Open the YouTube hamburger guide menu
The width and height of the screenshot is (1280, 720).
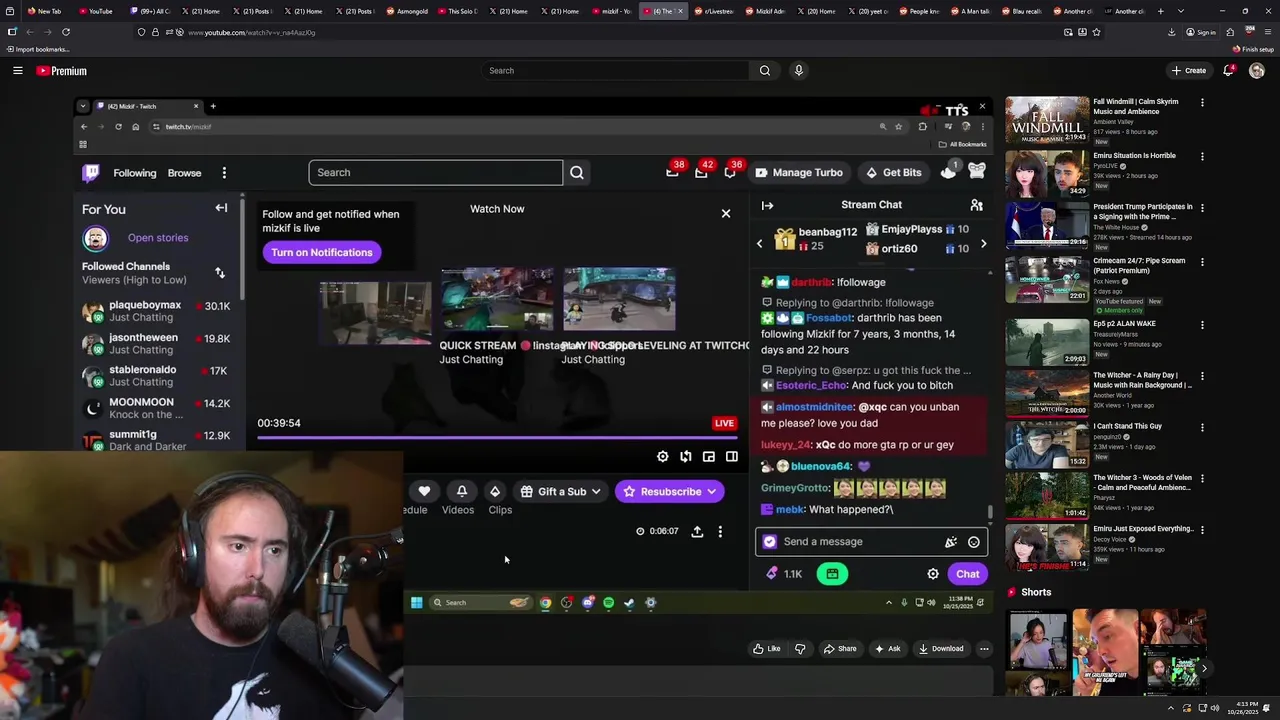pyautogui.click(x=17, y=71)
